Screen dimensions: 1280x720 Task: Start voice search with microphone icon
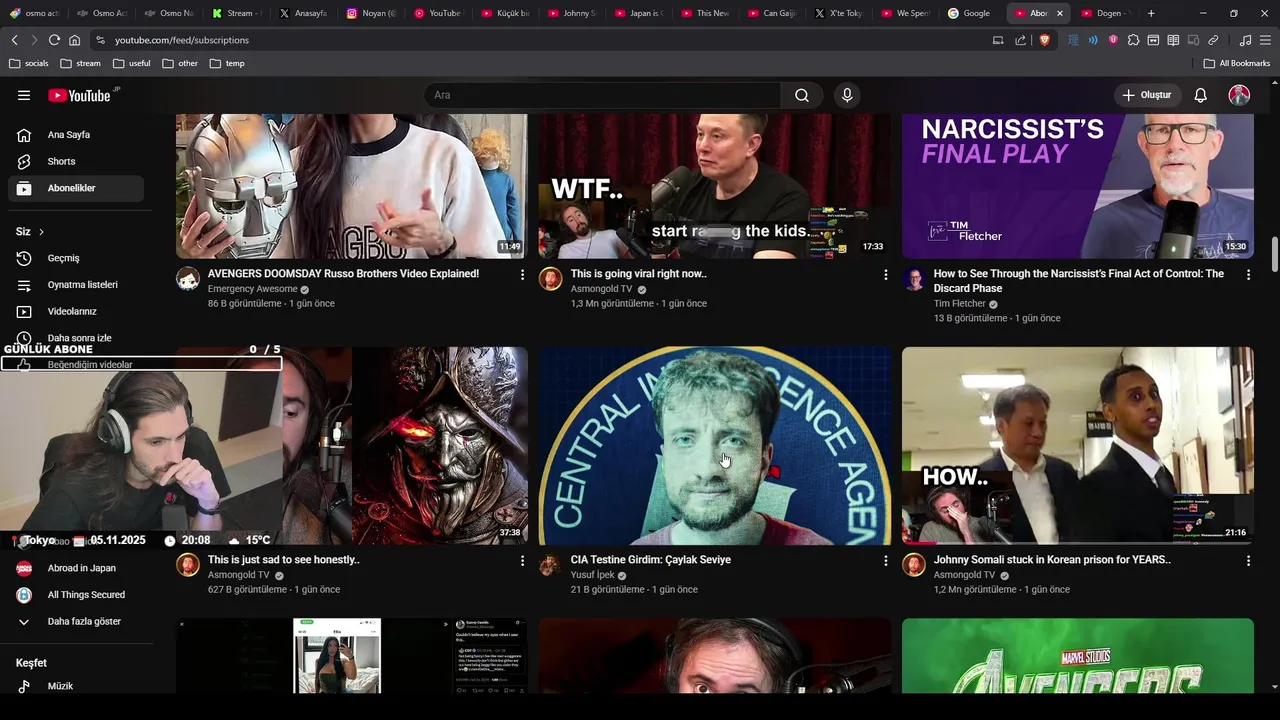[x=847, y=95]
